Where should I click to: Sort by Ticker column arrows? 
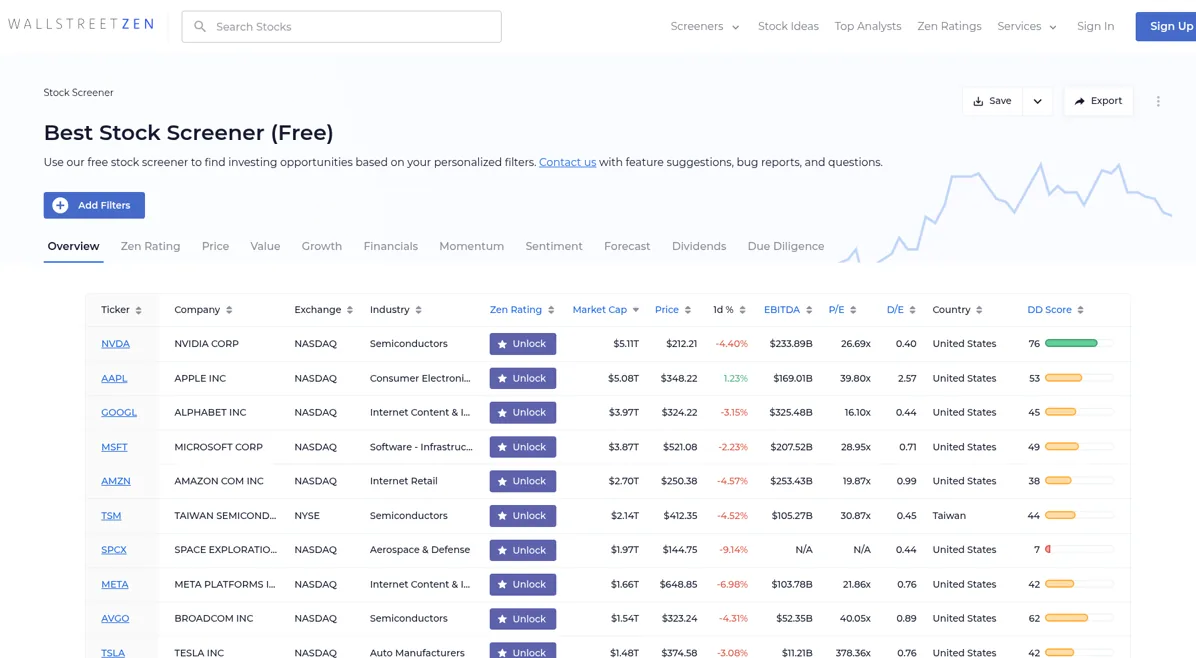[x=138, y=310]
